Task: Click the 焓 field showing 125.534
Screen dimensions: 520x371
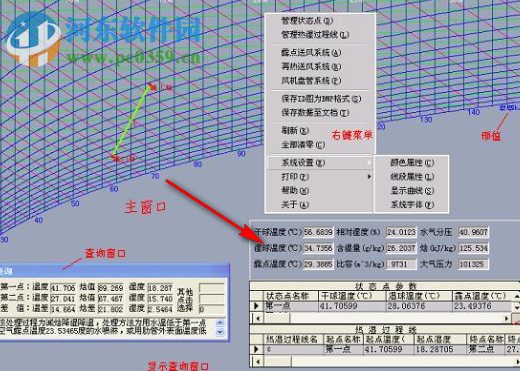Action: point(473,248)
